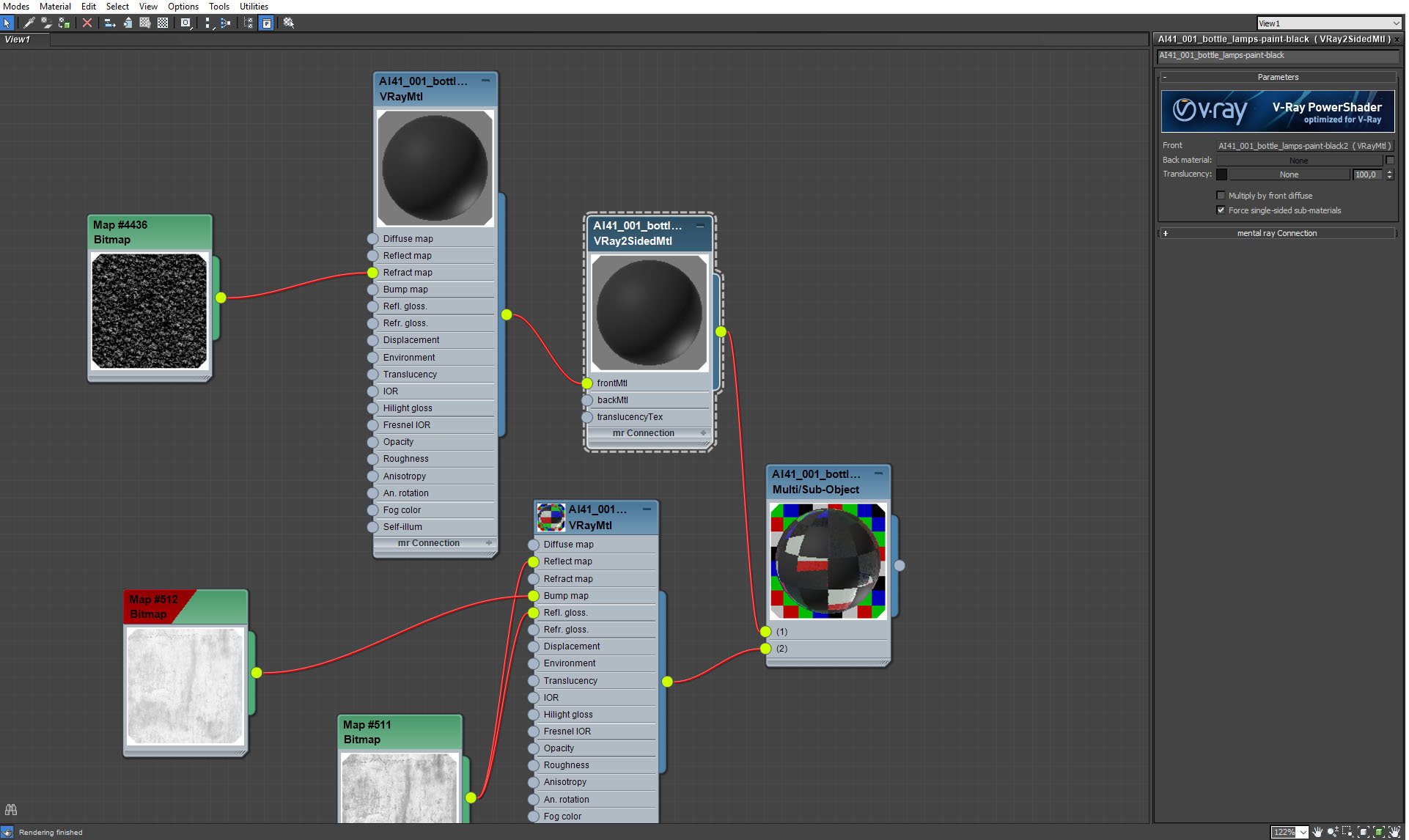Open the Modes menu in menu bar

17,7
